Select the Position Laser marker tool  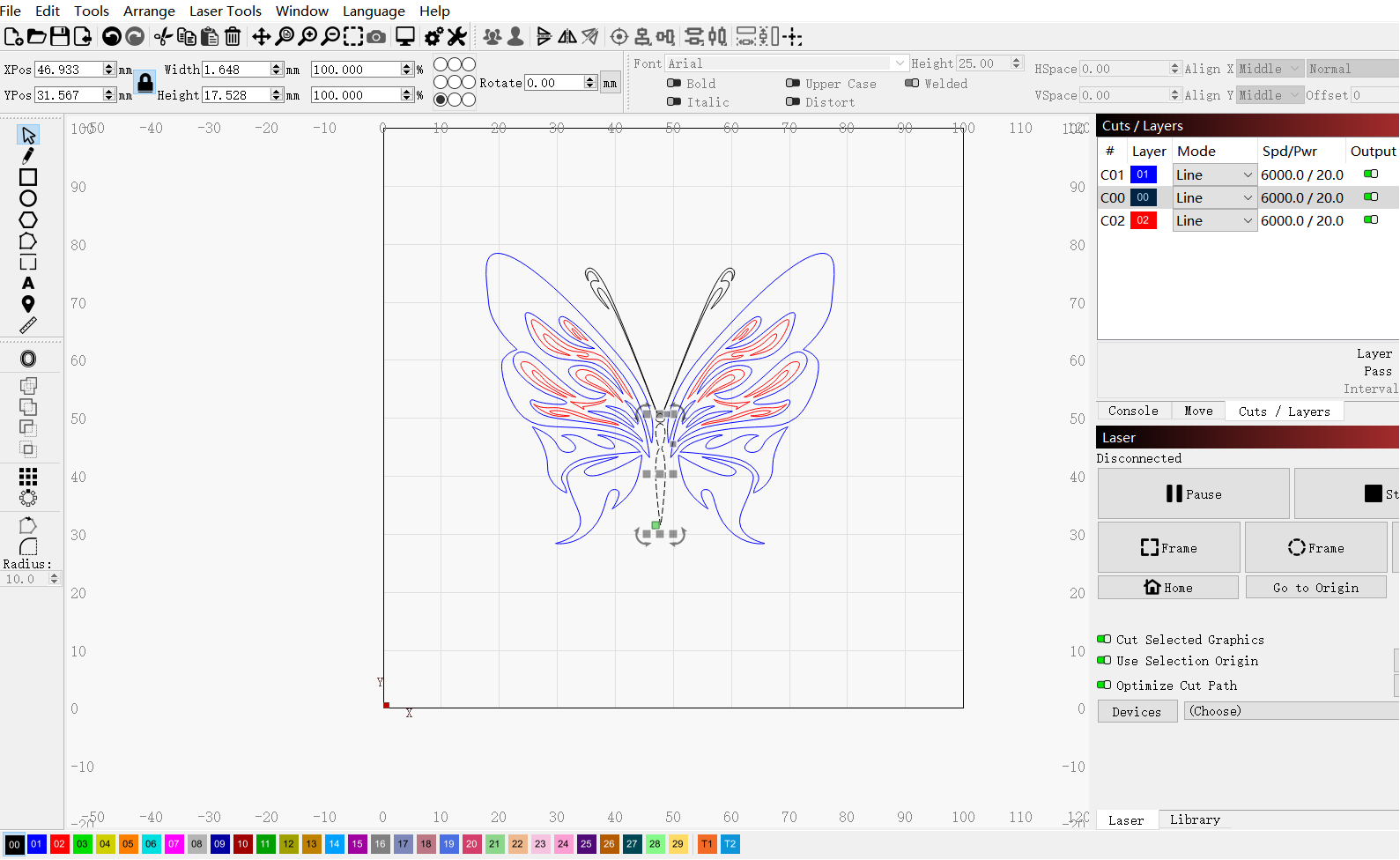[28, 304]
